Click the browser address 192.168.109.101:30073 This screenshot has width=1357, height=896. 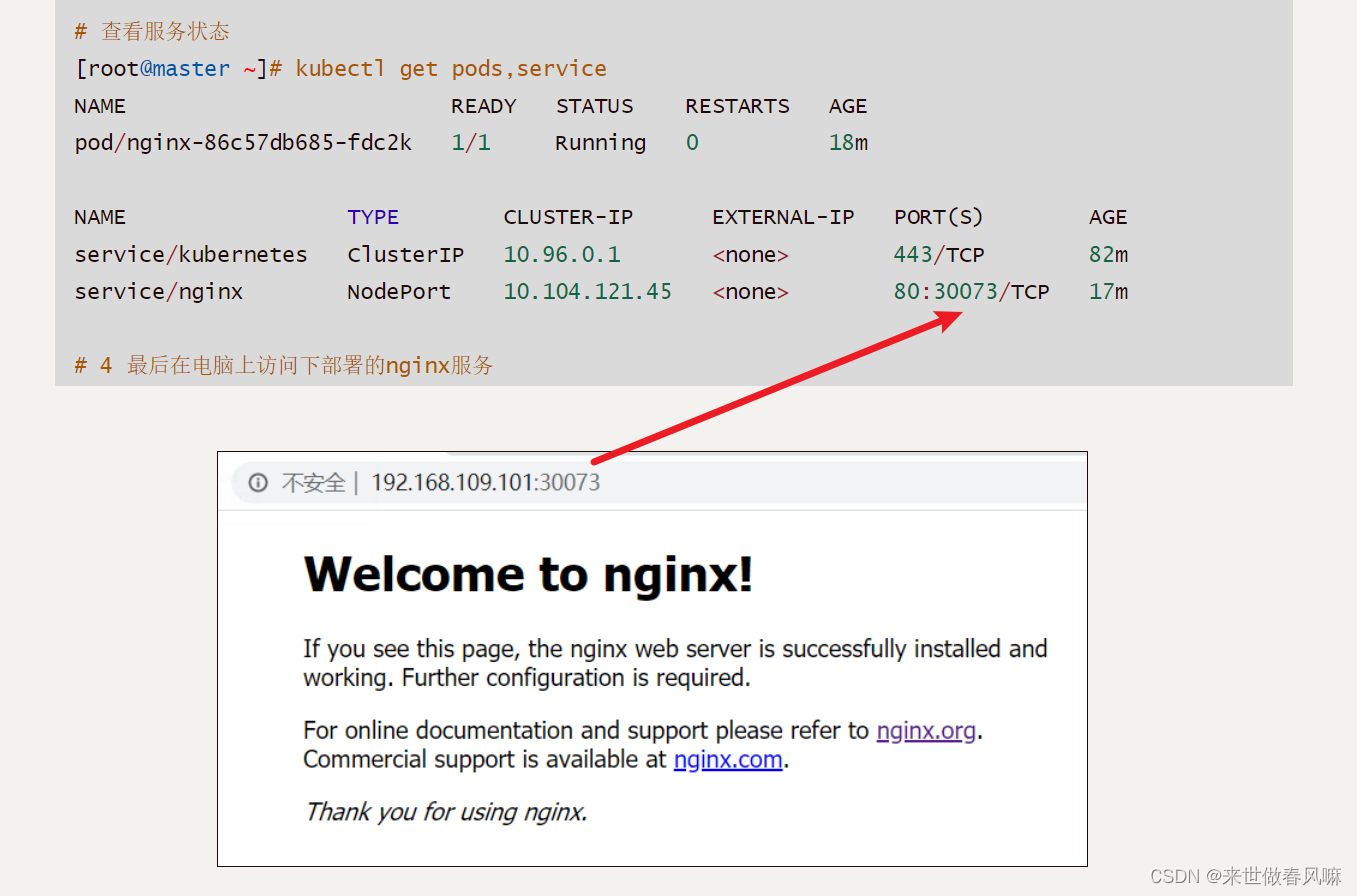click(x=486, y=483)
